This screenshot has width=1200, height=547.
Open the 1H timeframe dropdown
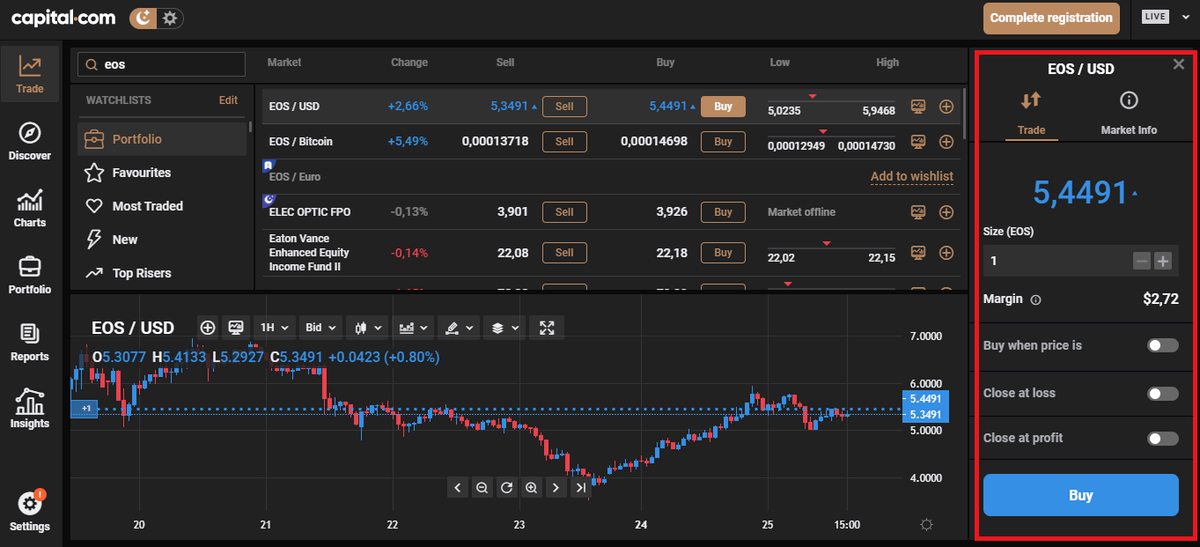coord(275,327)
